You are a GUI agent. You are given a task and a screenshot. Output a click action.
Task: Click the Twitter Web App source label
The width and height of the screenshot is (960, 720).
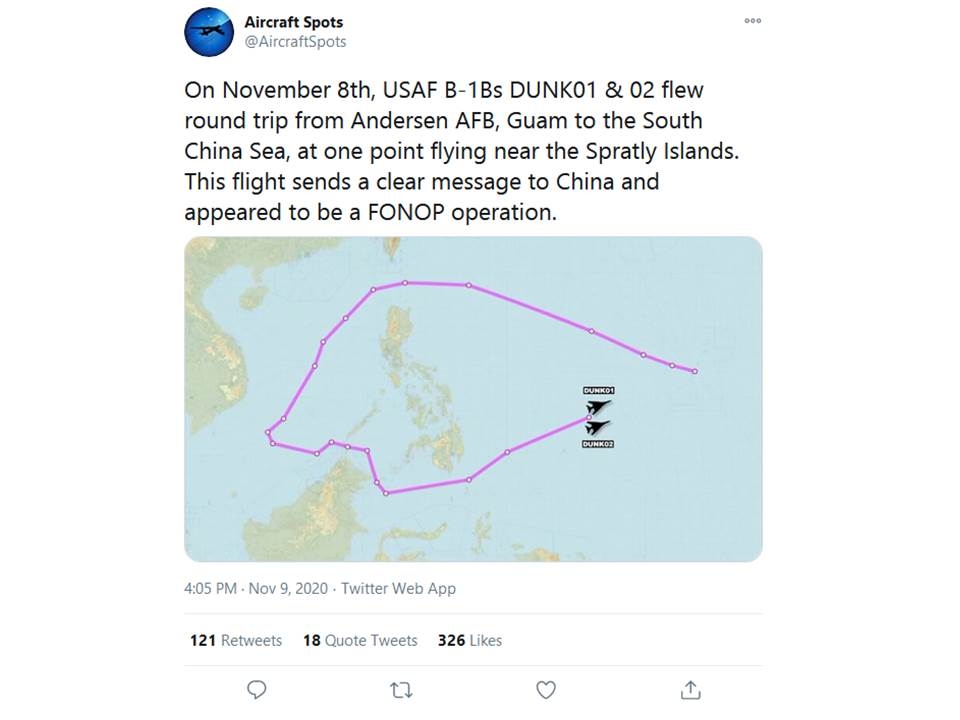(398, 588)
